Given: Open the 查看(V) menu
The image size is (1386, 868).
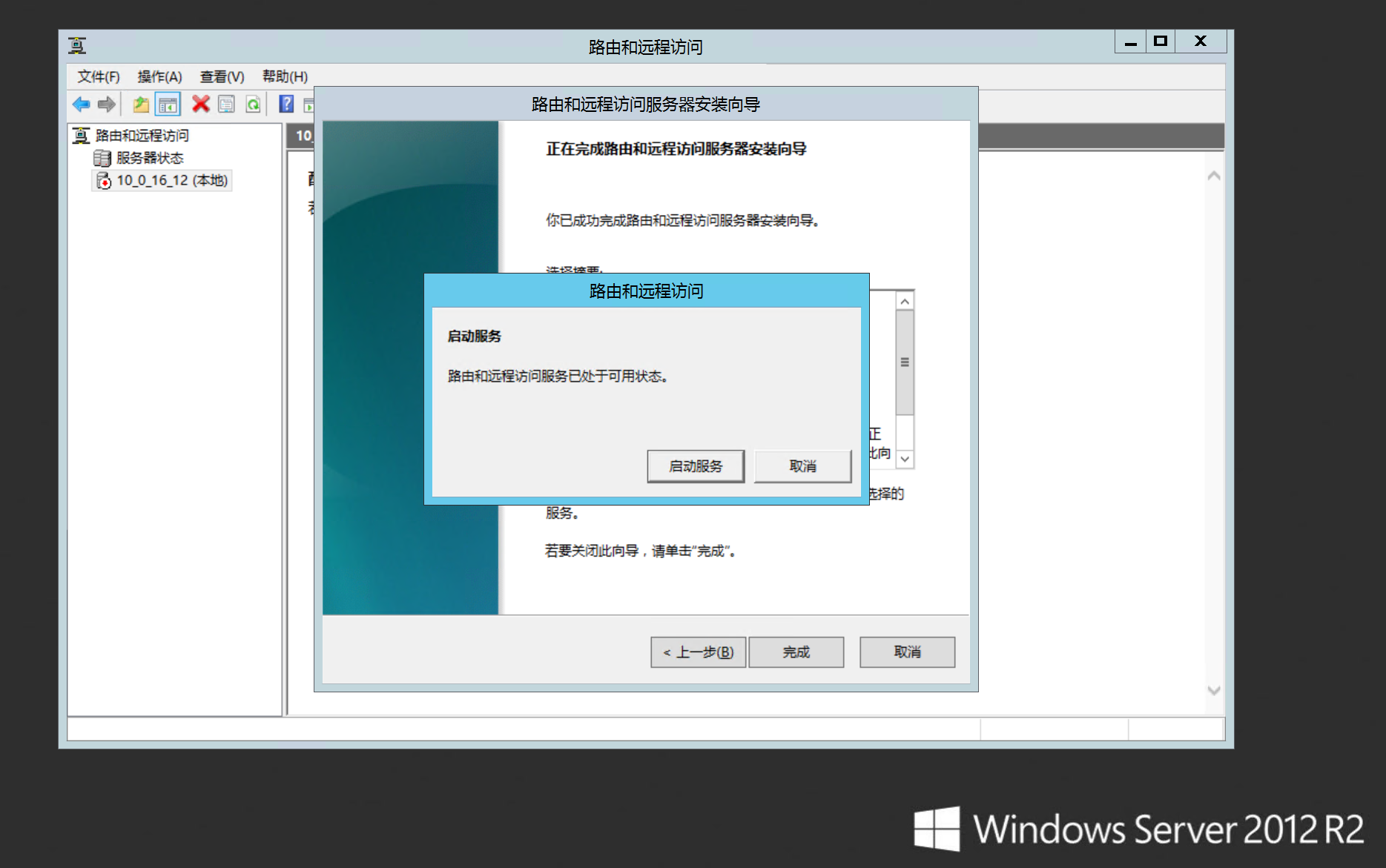Looking at the screenshot, I should (x=222, y=76).
